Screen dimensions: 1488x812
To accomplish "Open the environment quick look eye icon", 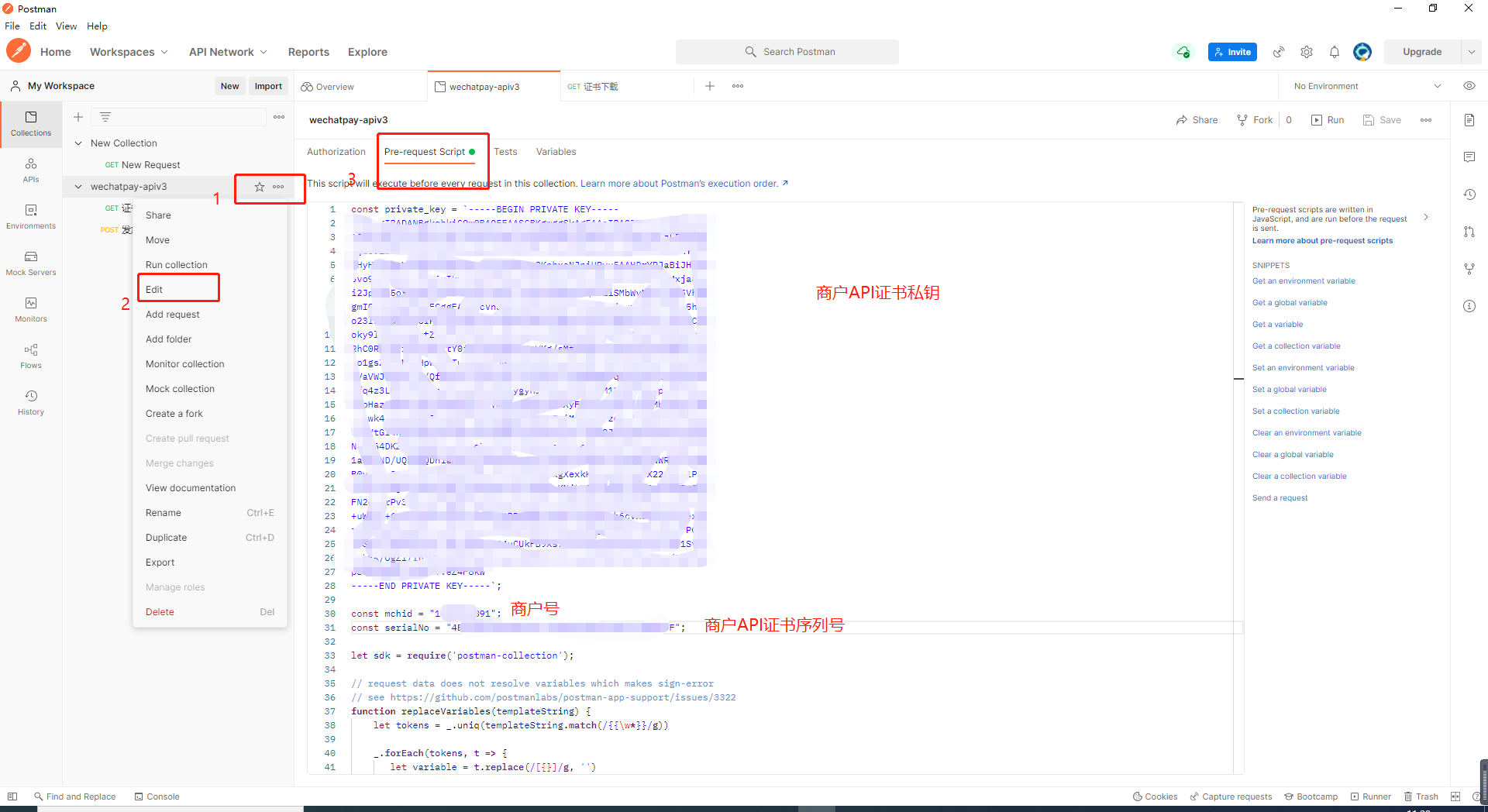I will coord(1469,86).
